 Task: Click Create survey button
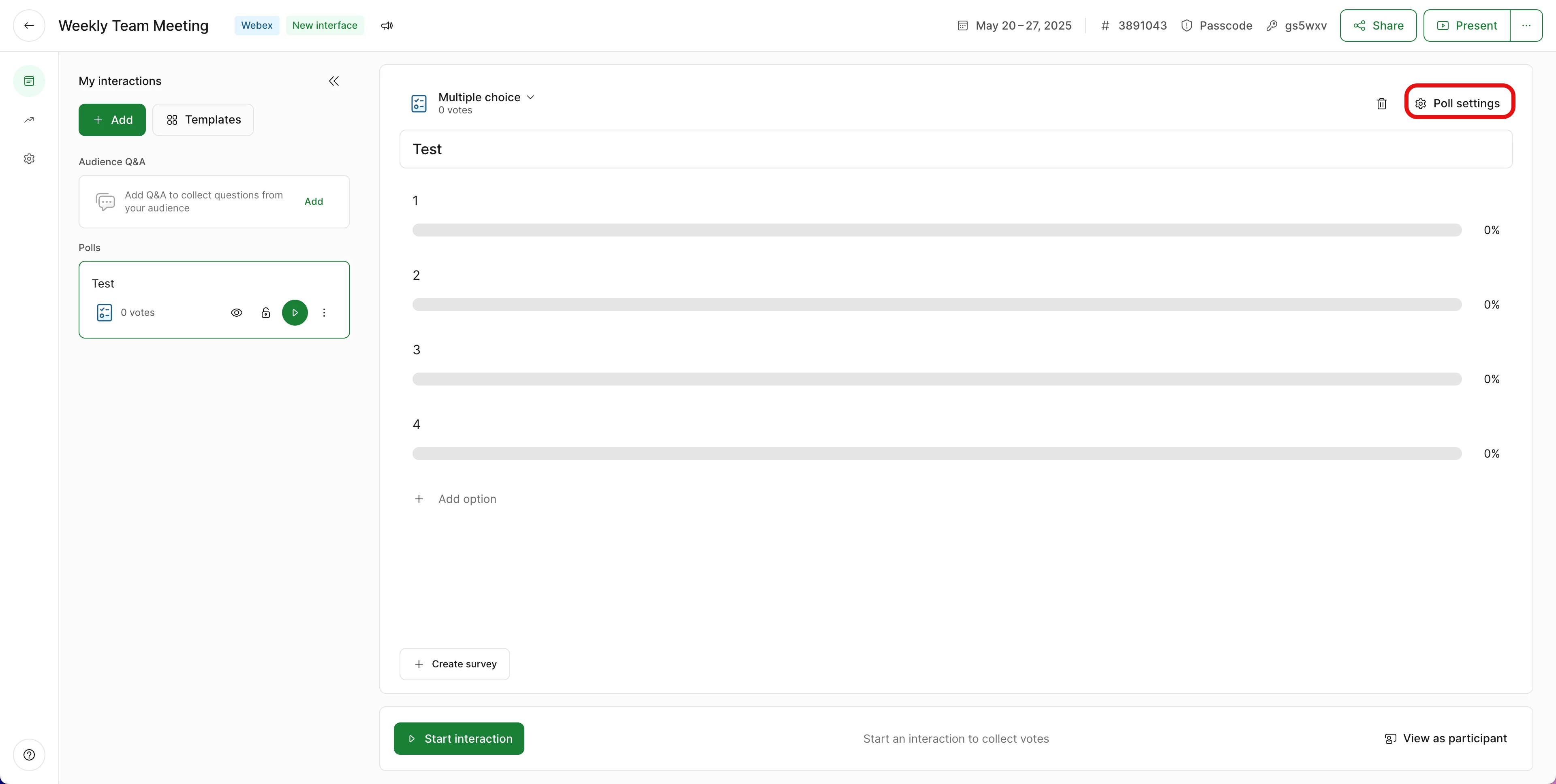point(455,664)
